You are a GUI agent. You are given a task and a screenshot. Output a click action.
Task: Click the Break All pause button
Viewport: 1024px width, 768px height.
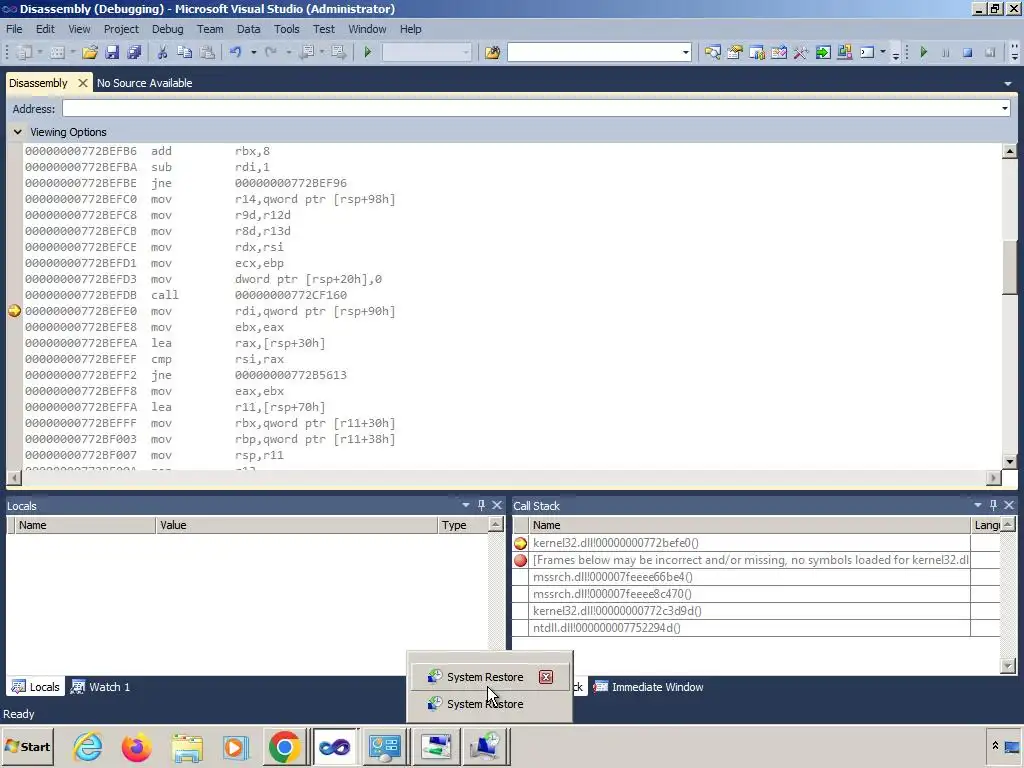coord(945,53)
